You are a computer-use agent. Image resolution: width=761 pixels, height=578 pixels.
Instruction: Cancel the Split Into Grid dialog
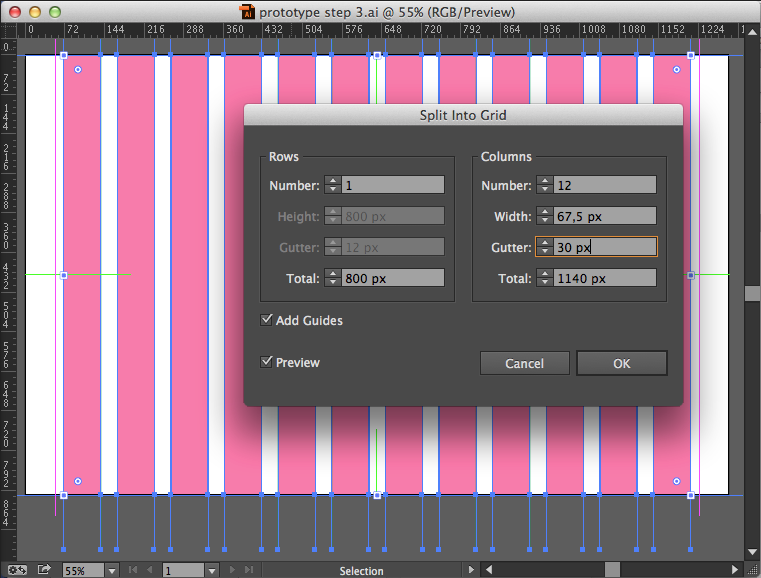524,363
